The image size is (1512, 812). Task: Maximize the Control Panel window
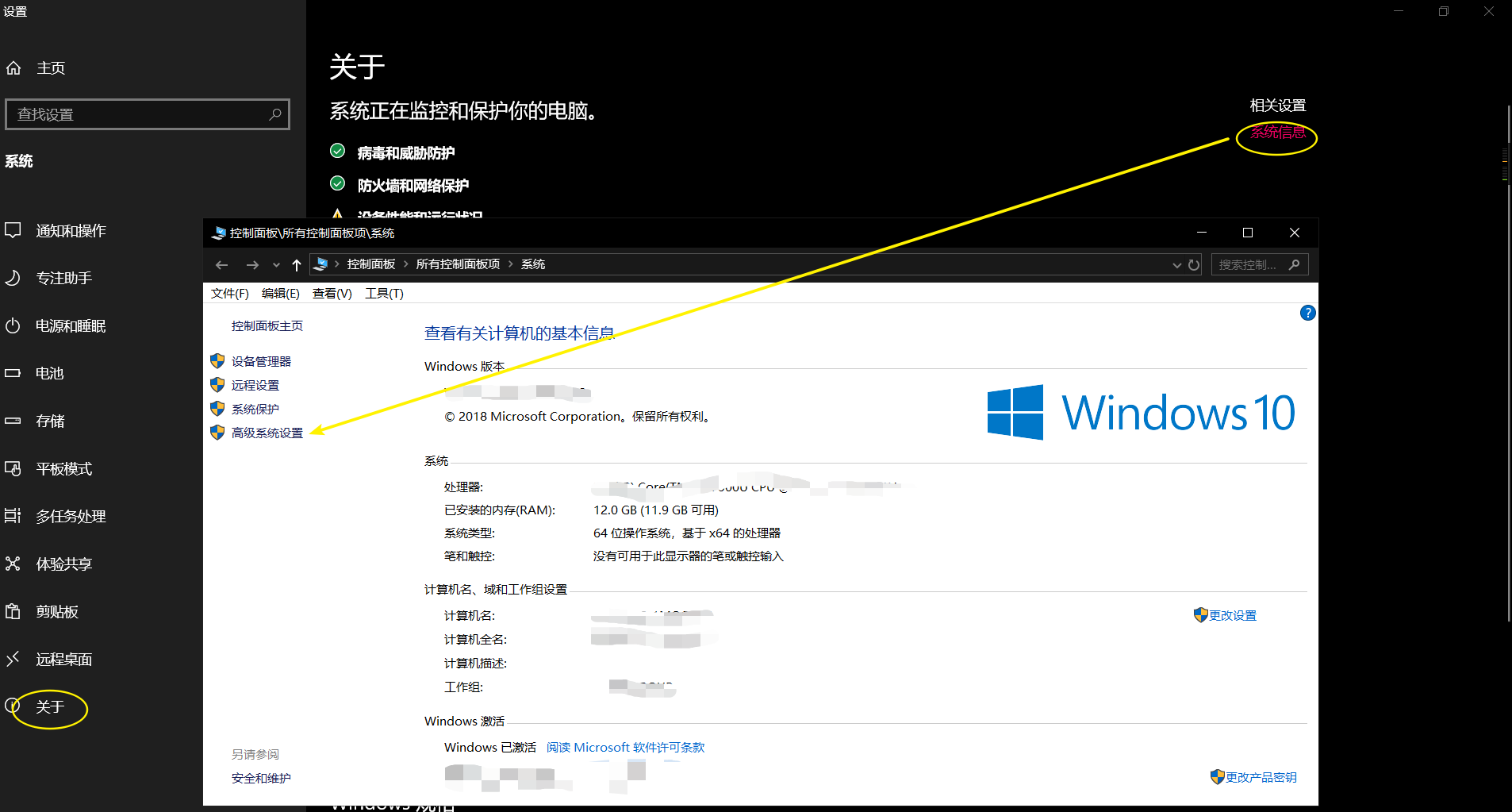(1248, 233)
